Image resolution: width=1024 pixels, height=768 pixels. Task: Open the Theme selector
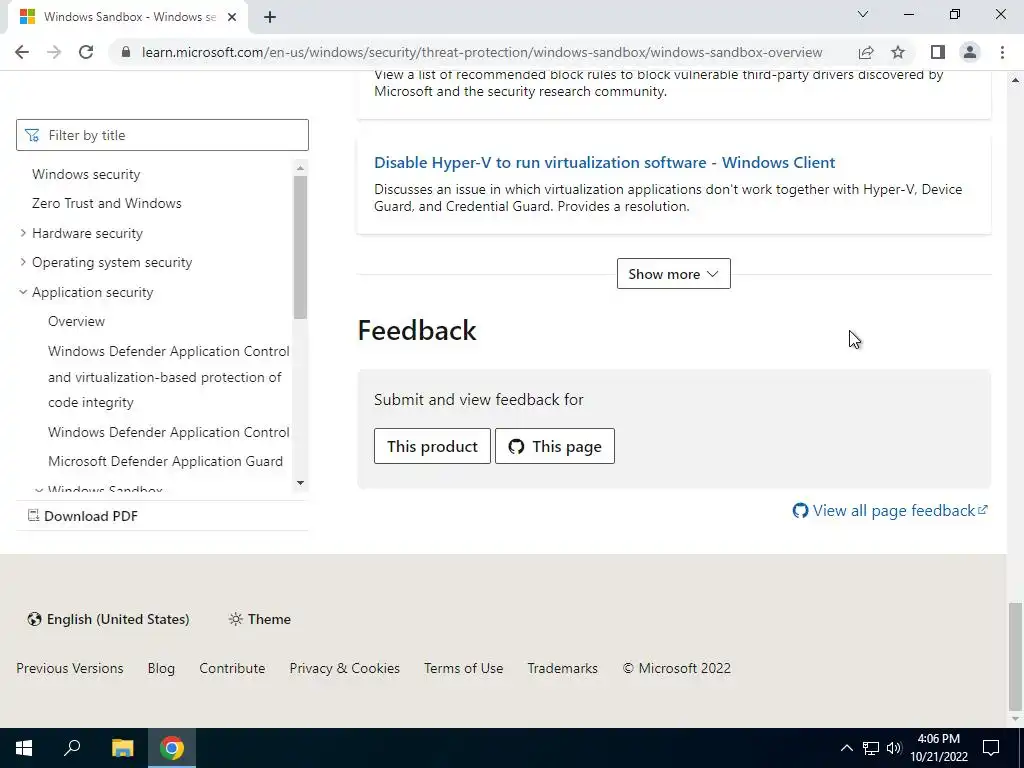[x=260, y=619]
